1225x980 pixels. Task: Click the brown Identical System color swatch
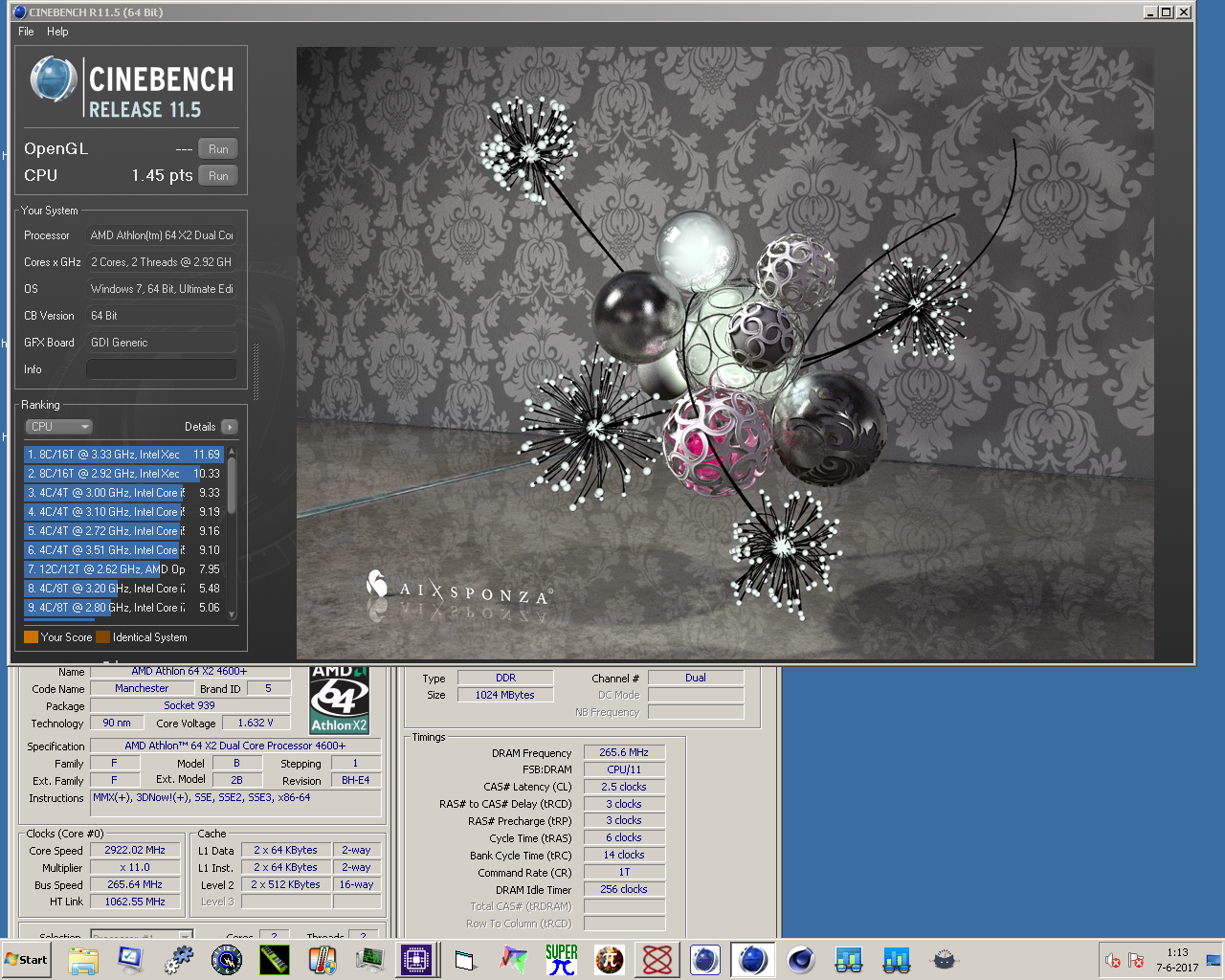pyautogui.click(x=102, y=637)
